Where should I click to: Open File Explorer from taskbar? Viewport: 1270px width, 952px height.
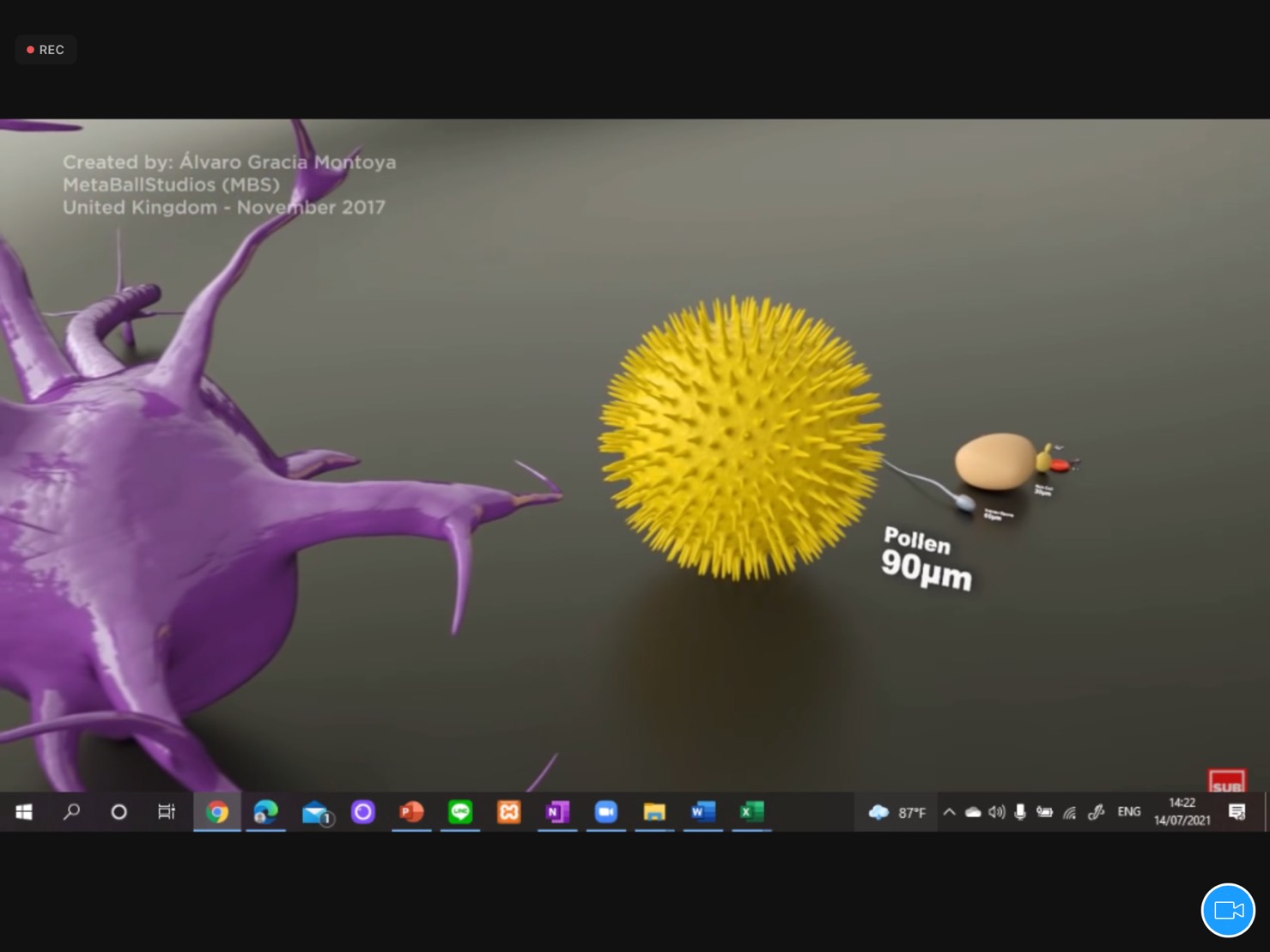coord(654,811)
